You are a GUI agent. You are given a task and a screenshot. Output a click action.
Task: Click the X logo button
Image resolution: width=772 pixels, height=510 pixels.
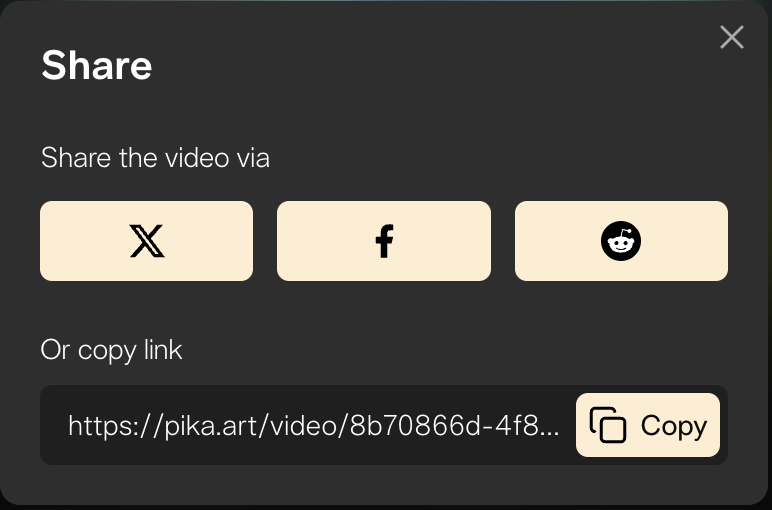(x=146, y=241)
